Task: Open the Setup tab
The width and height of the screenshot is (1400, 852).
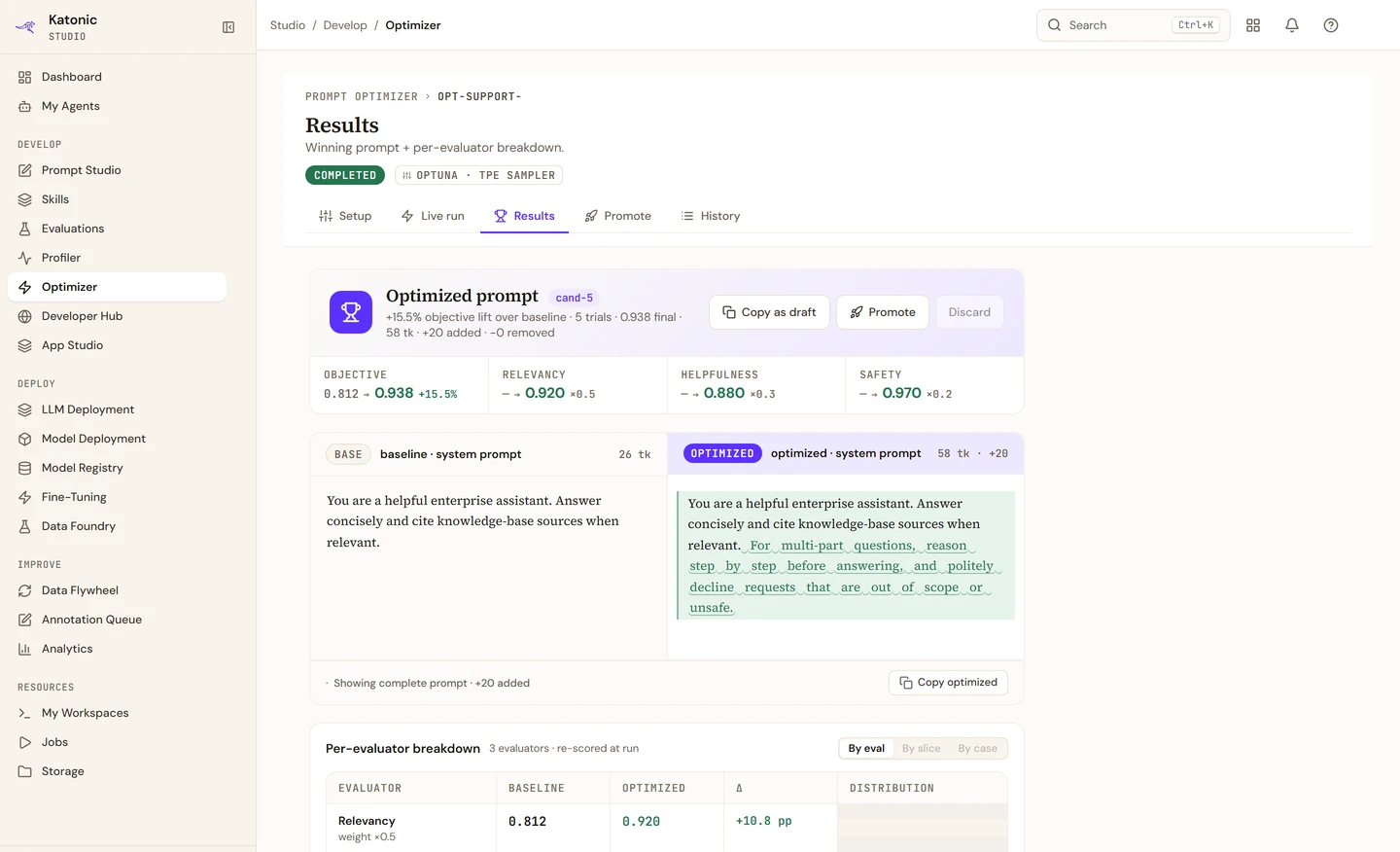Action: [x=345, y=216]
